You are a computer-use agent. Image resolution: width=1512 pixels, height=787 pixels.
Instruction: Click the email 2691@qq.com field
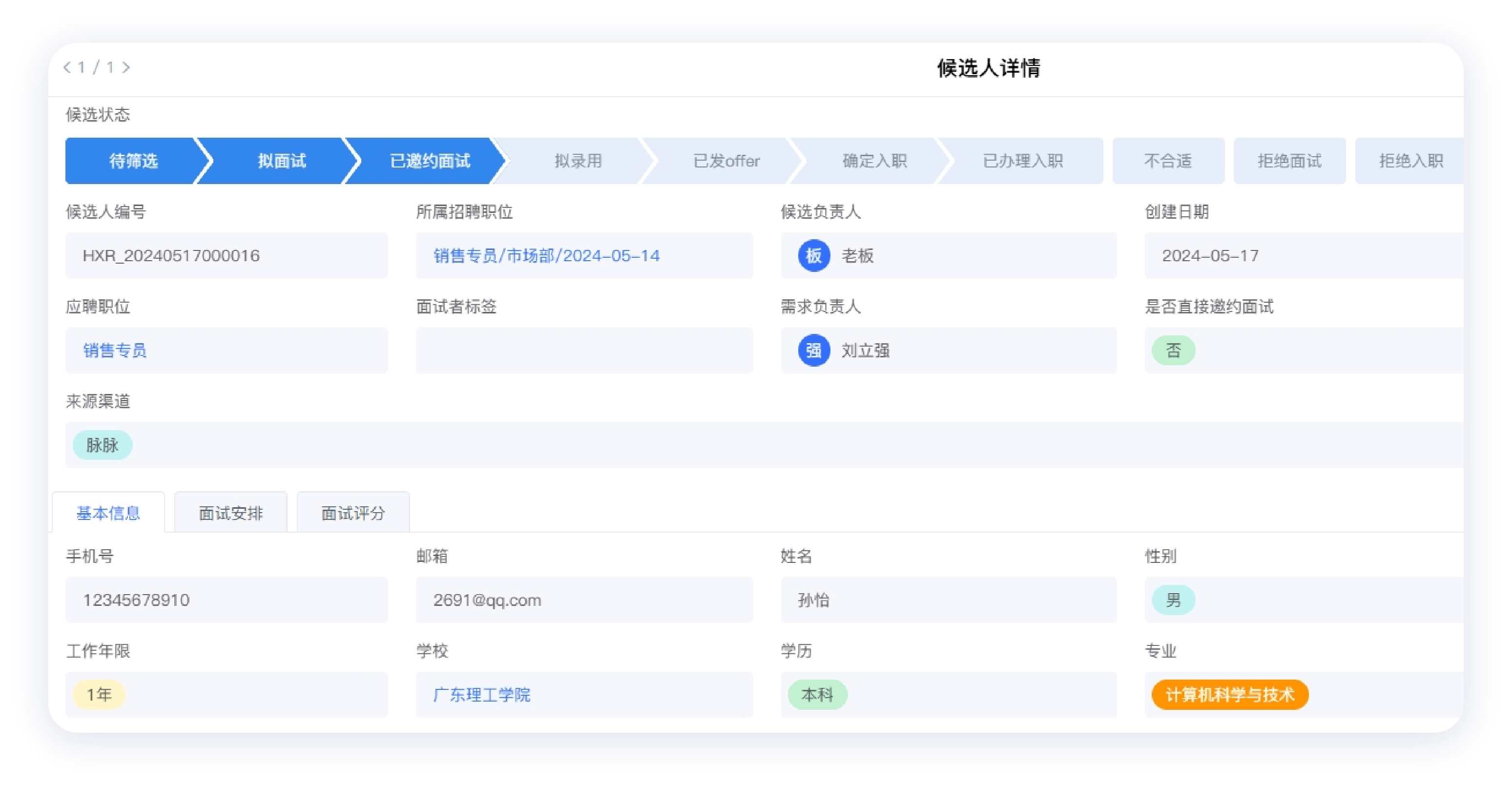(x=584, y=600)
